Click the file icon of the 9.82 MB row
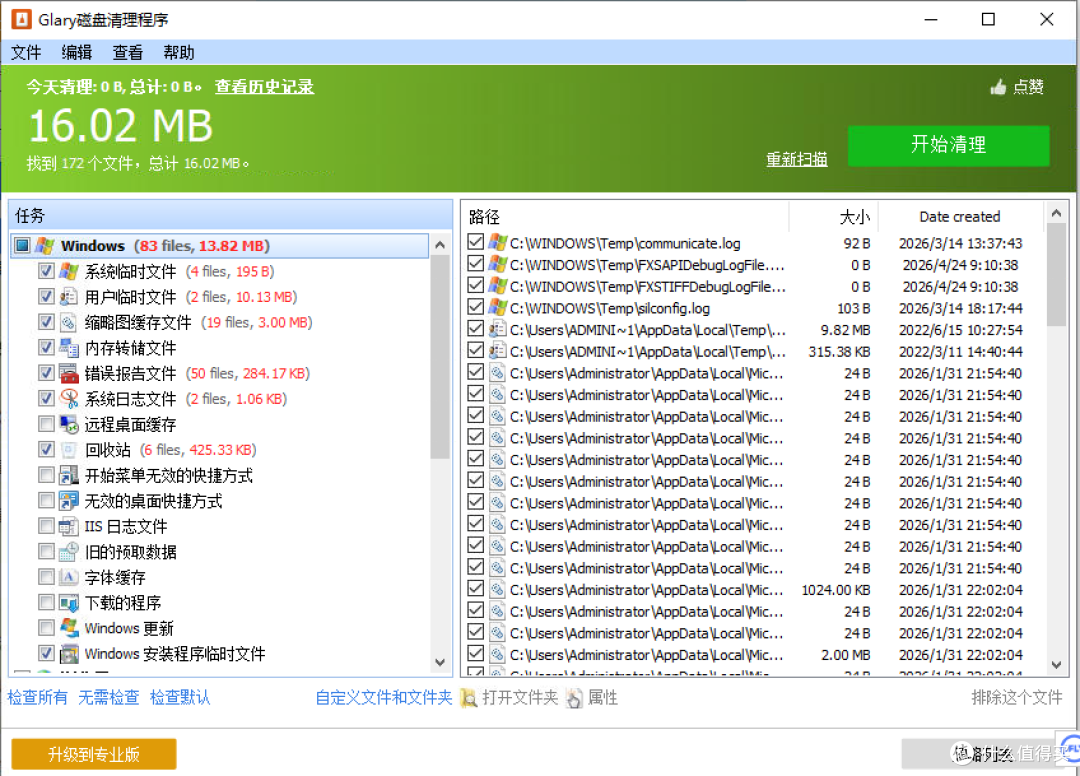 (497, 329)
